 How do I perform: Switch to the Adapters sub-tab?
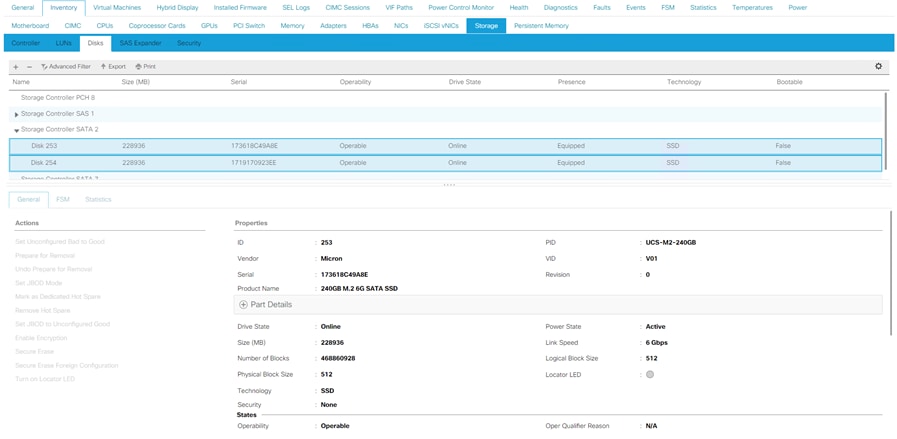pos(333,26)
